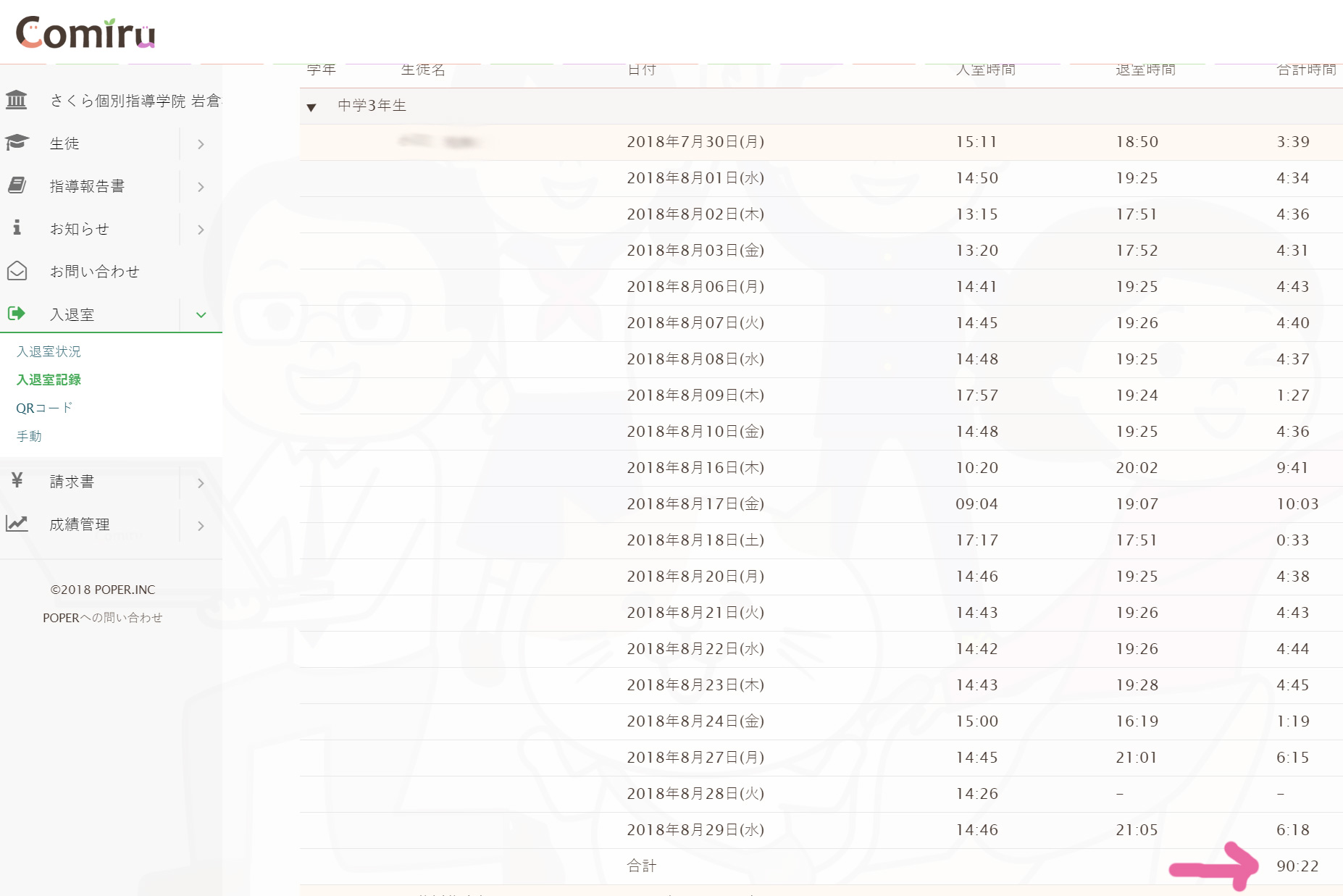Click the info icon beside お知らせ
1343x896 pixels.
point(17,228)
